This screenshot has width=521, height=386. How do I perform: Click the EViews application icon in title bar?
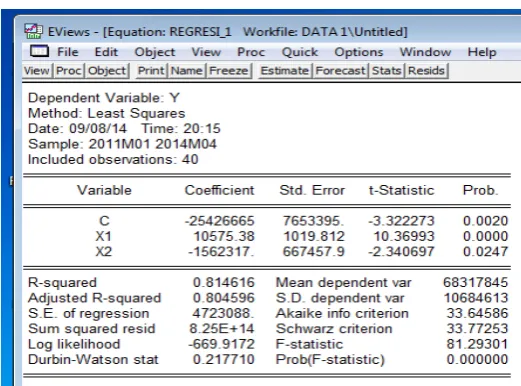coord(33,31)
